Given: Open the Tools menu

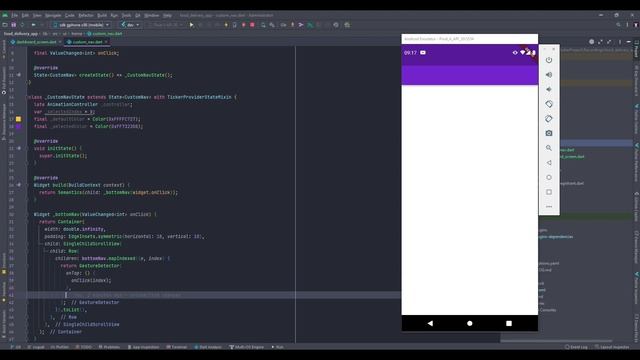Looking at the screenshot, I should (x=127, y=16).
